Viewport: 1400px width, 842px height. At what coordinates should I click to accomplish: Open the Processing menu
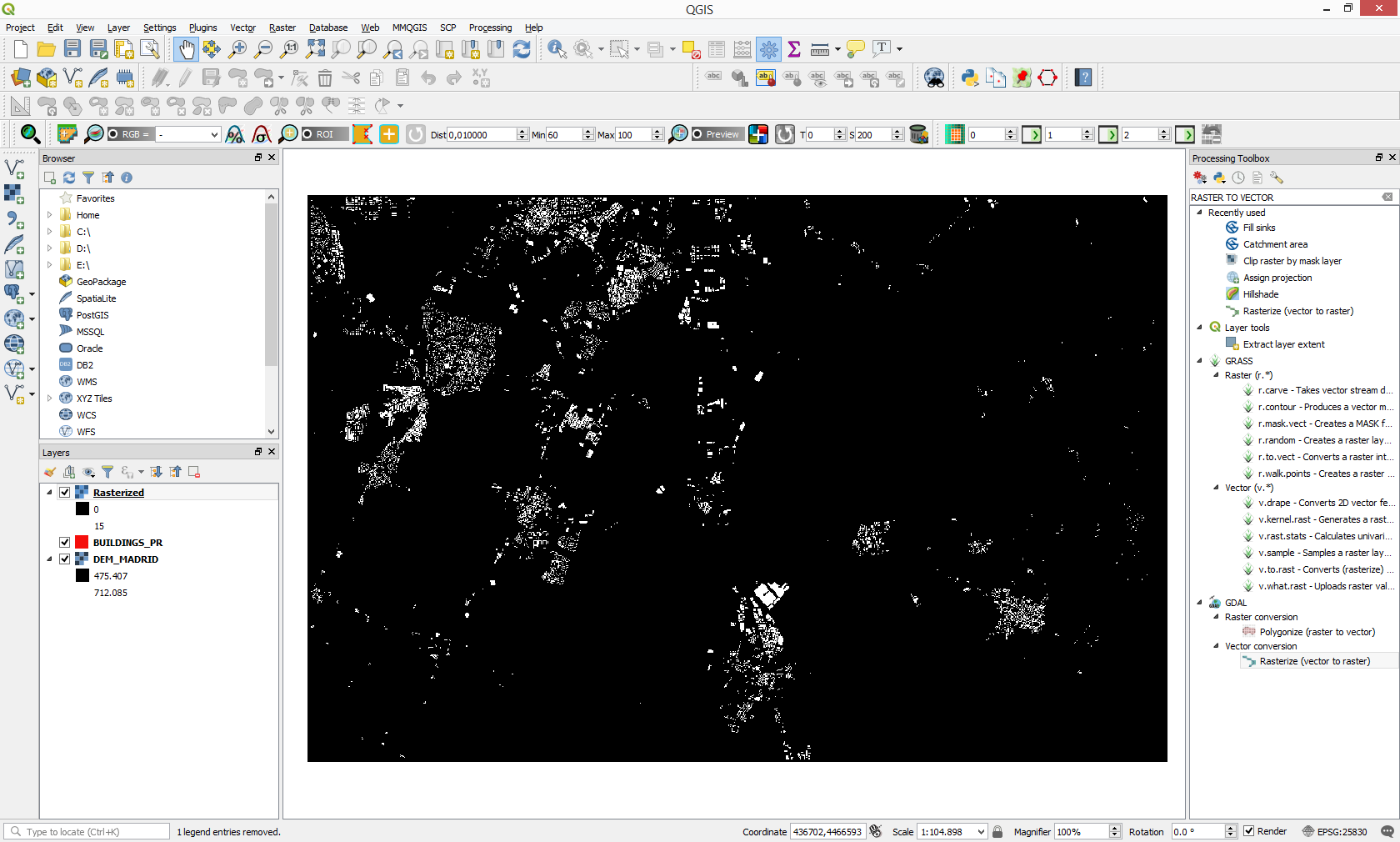490,28
